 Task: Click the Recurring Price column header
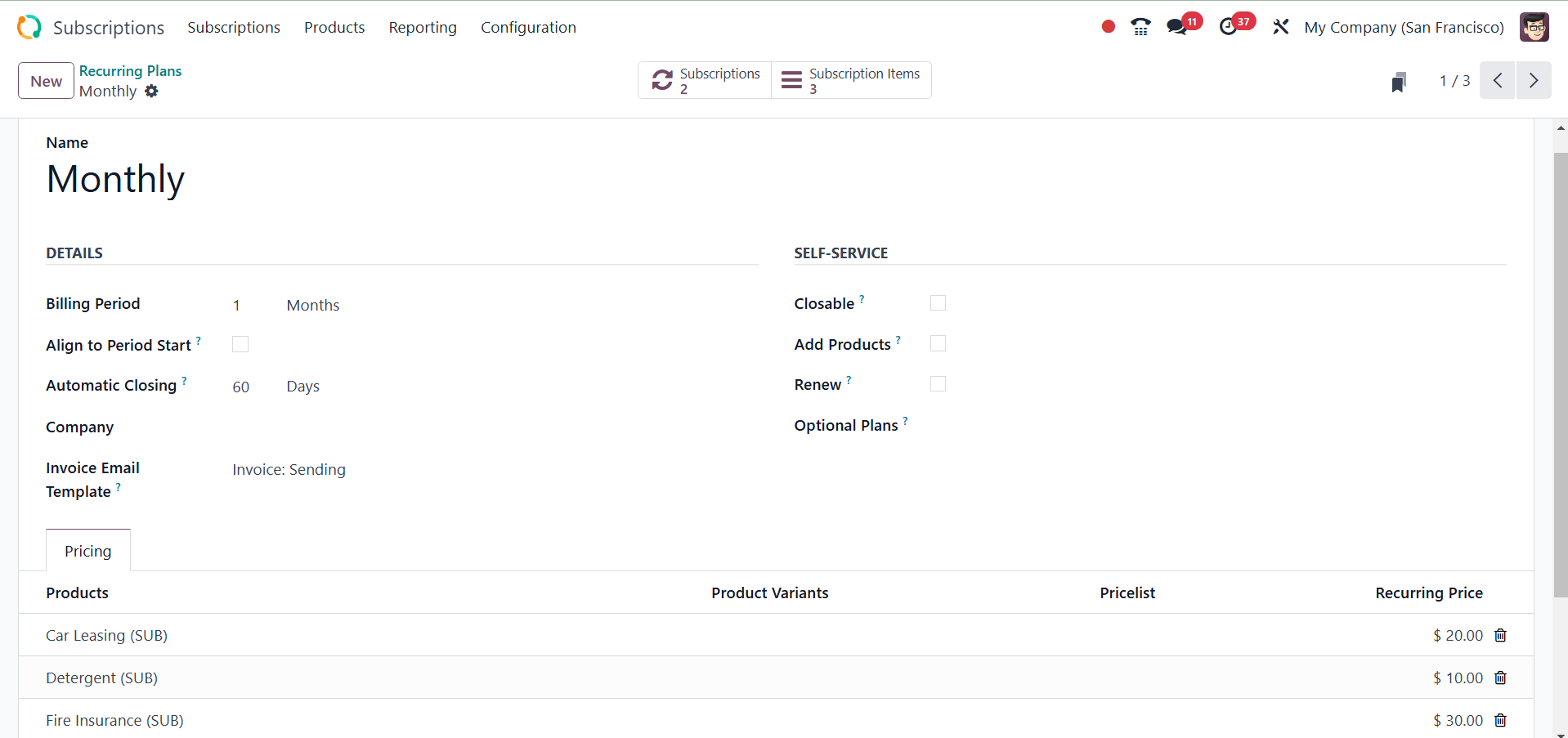[1429, 593]
